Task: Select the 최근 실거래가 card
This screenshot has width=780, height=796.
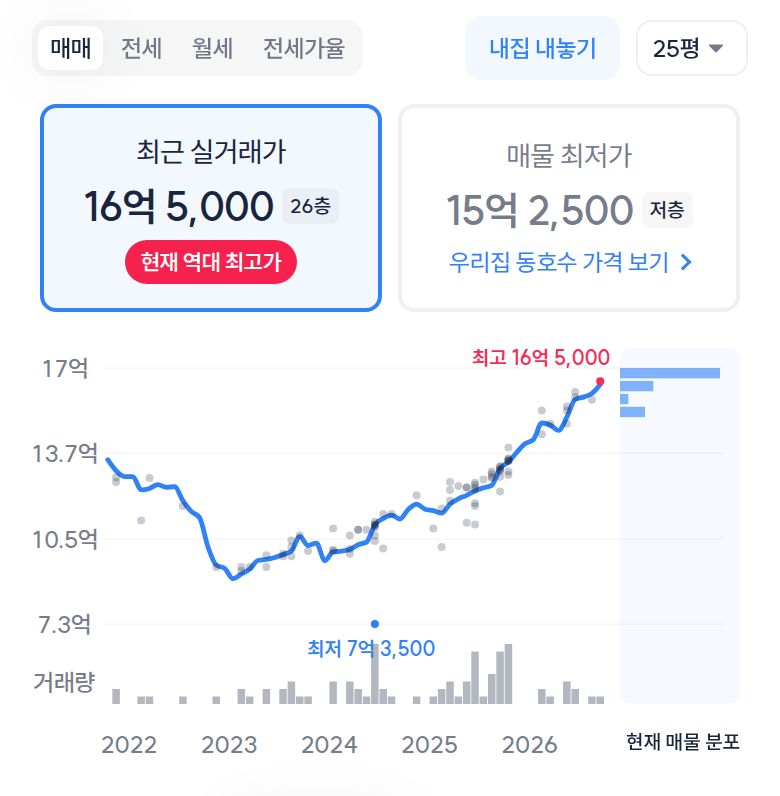Action: pos(211,208)
